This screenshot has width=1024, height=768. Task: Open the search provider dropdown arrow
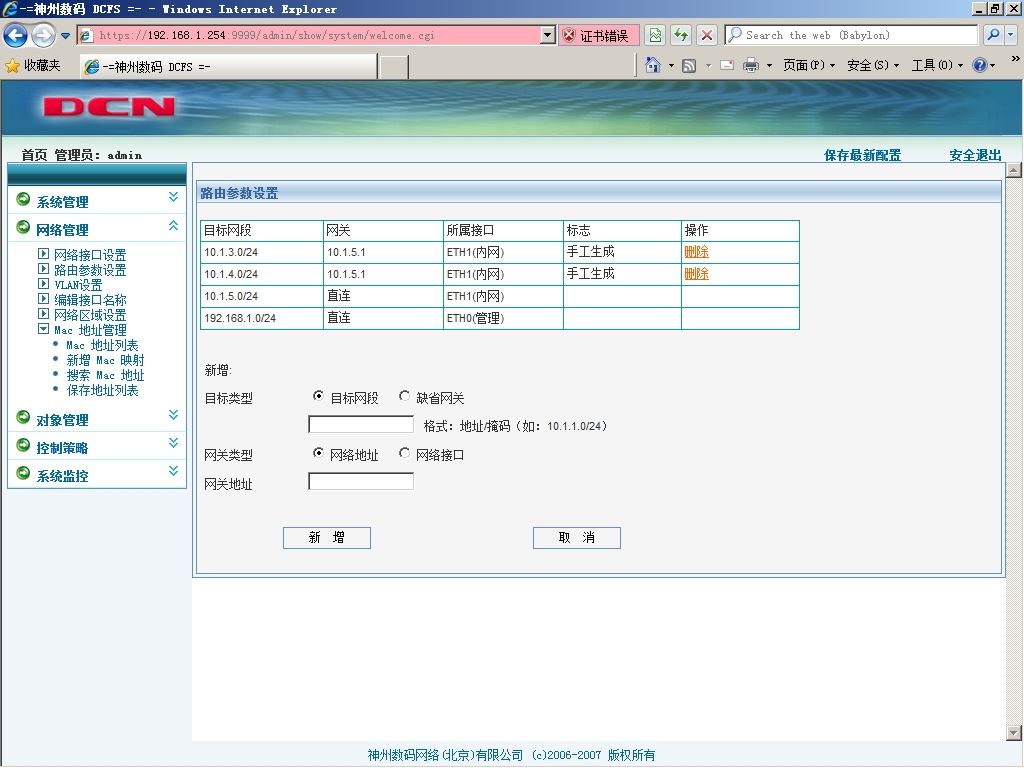click(x=1010, y=35)
